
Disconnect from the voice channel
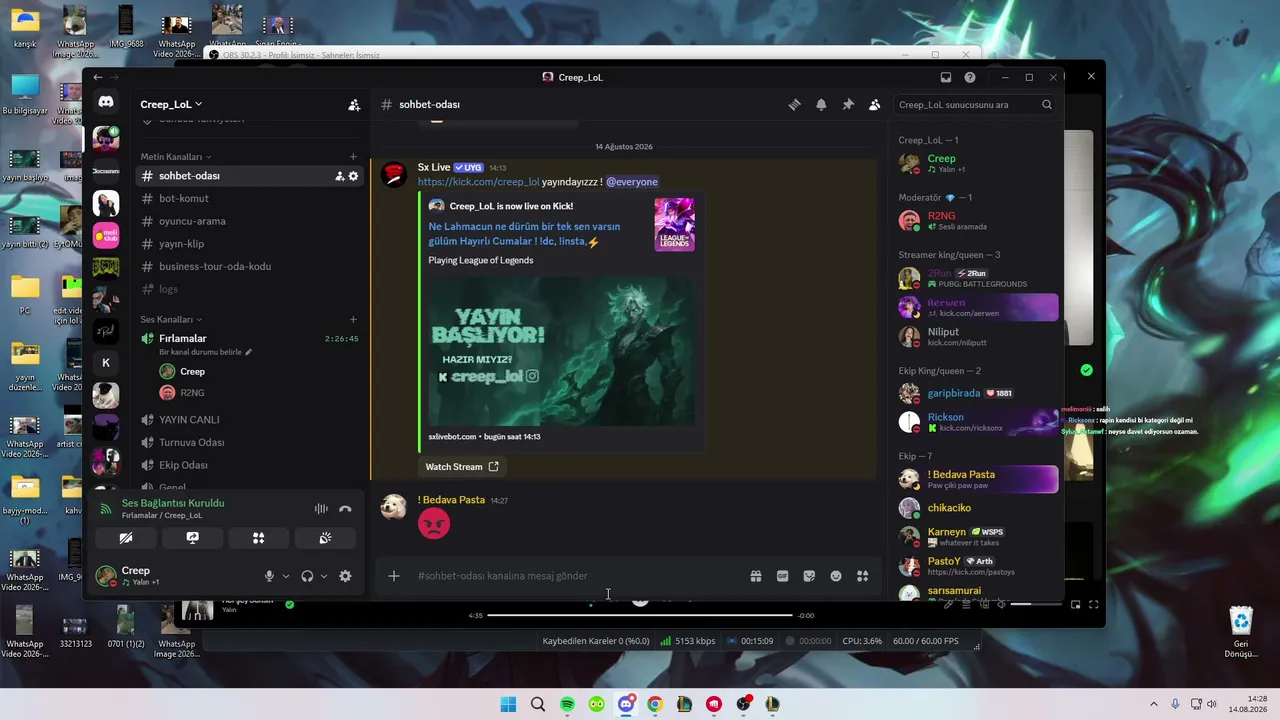click(x=345, y=509)
